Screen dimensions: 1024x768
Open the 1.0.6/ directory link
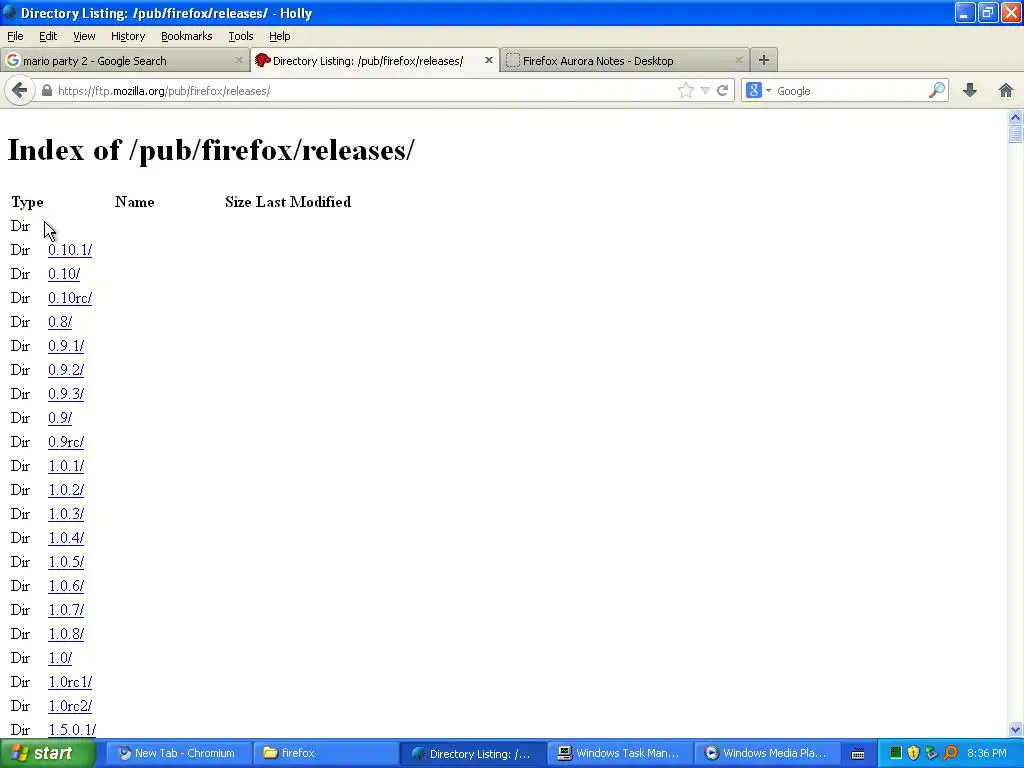66,586
